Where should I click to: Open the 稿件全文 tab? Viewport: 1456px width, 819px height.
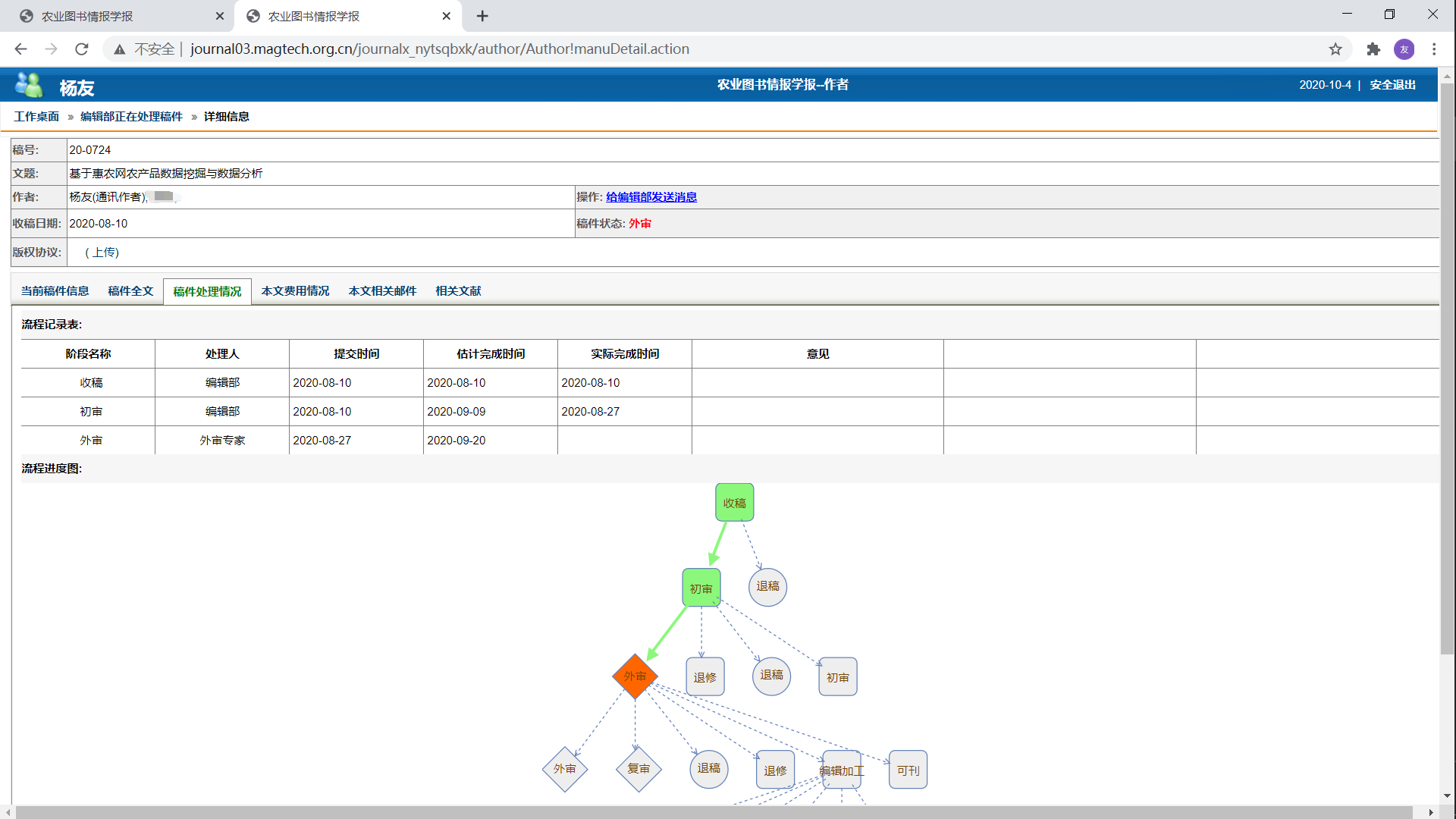(x=130, y=291)
